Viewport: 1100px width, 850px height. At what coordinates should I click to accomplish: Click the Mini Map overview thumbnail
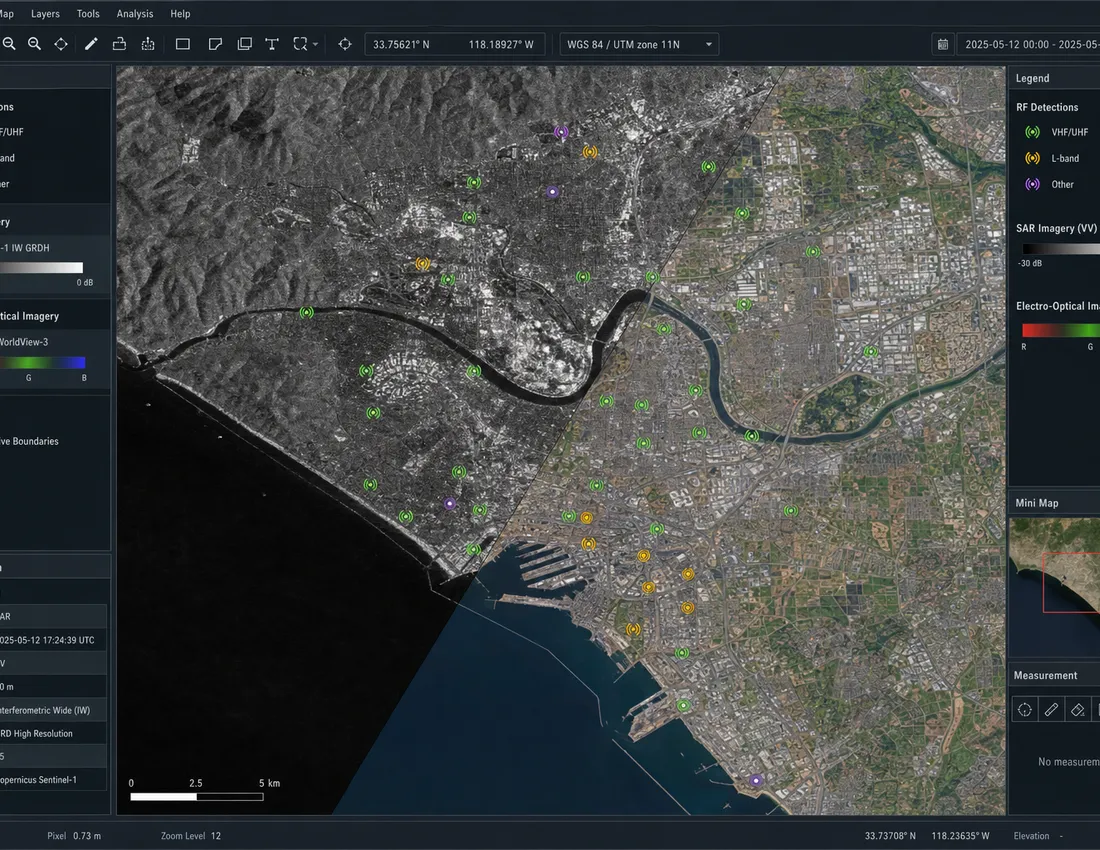coord(1054,587)
